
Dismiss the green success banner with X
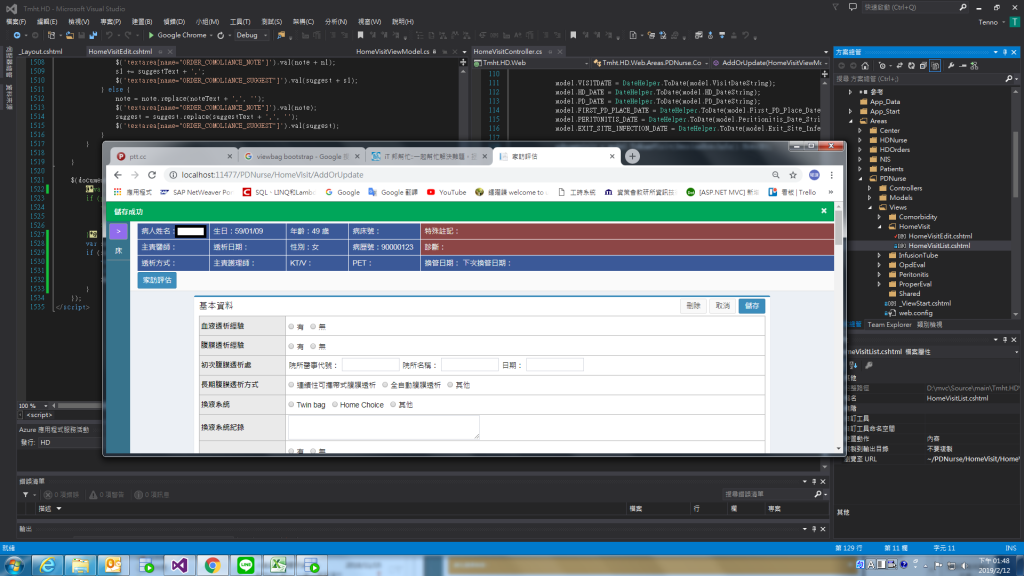pyautogui.click(x=824, y=211)
